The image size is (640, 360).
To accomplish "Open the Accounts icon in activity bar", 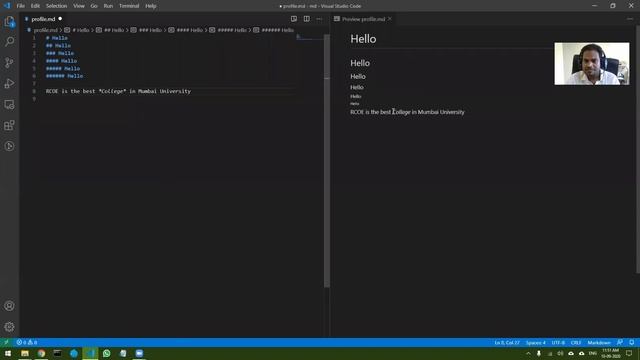I will 9,306.
